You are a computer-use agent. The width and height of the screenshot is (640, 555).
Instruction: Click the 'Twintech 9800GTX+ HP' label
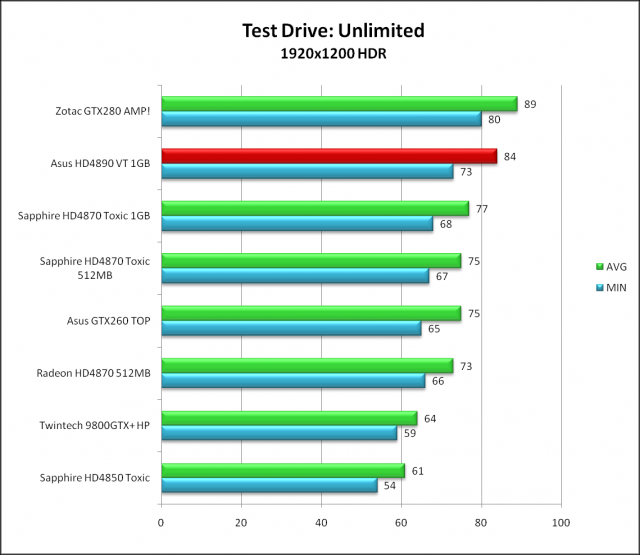click(95, 425)
